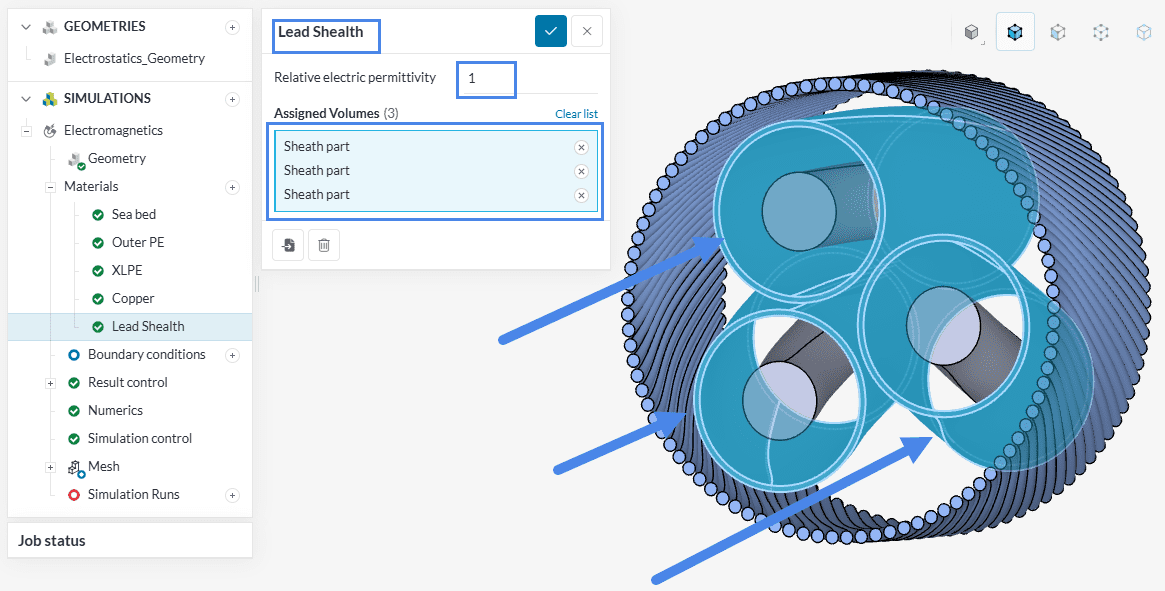The height and width of the screenshot is (591, 1165).
Task: Enable edge selection mode
Action: pos(1101,32)
